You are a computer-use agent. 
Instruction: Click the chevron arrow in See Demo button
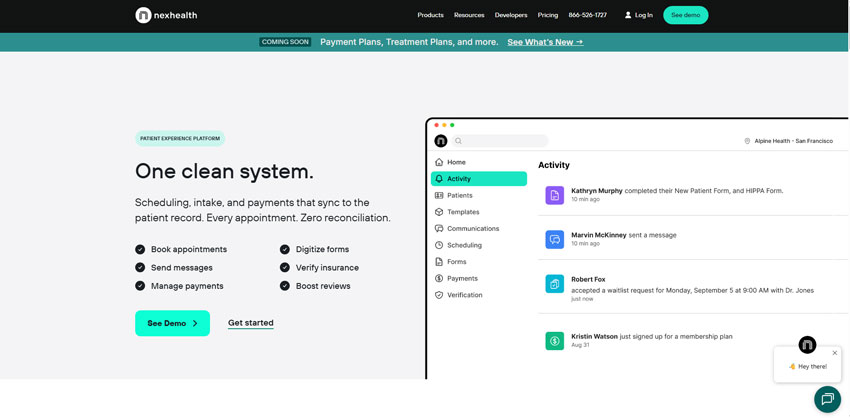tap(195, 323)
